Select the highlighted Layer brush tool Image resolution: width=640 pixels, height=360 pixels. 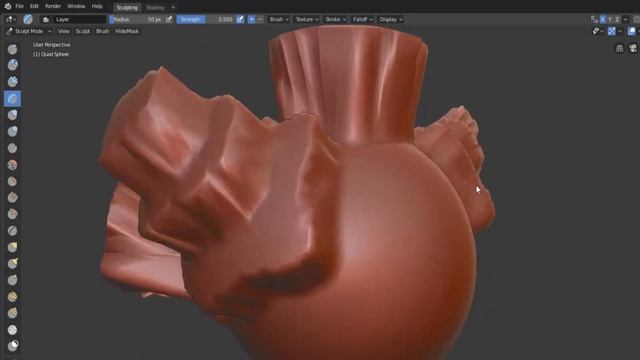pyautogui.click(x=12, y=98)
